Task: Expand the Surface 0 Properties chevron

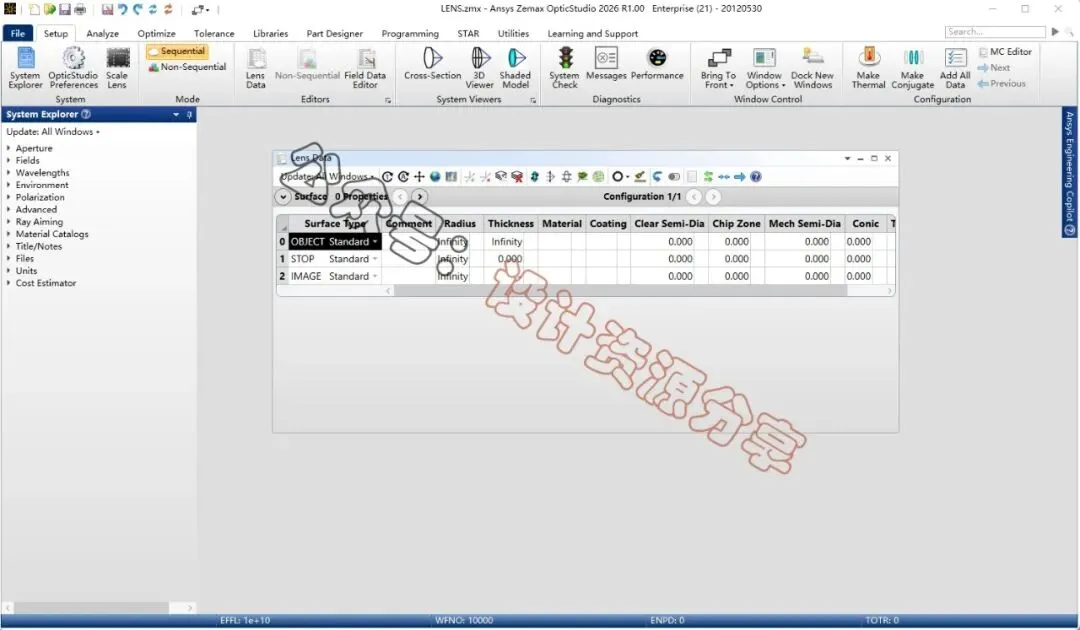Action: pos(283,197)
